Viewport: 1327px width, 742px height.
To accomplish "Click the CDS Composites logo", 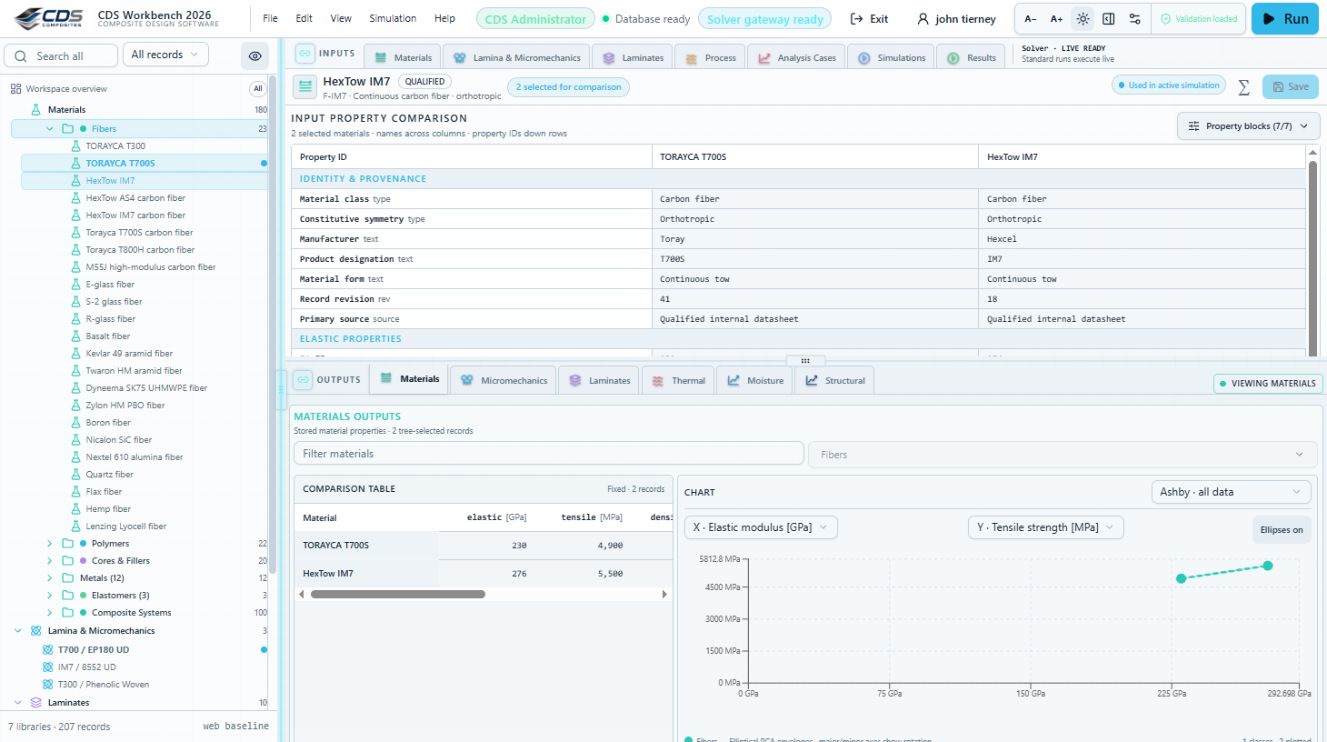I will [x=47, y=19].
